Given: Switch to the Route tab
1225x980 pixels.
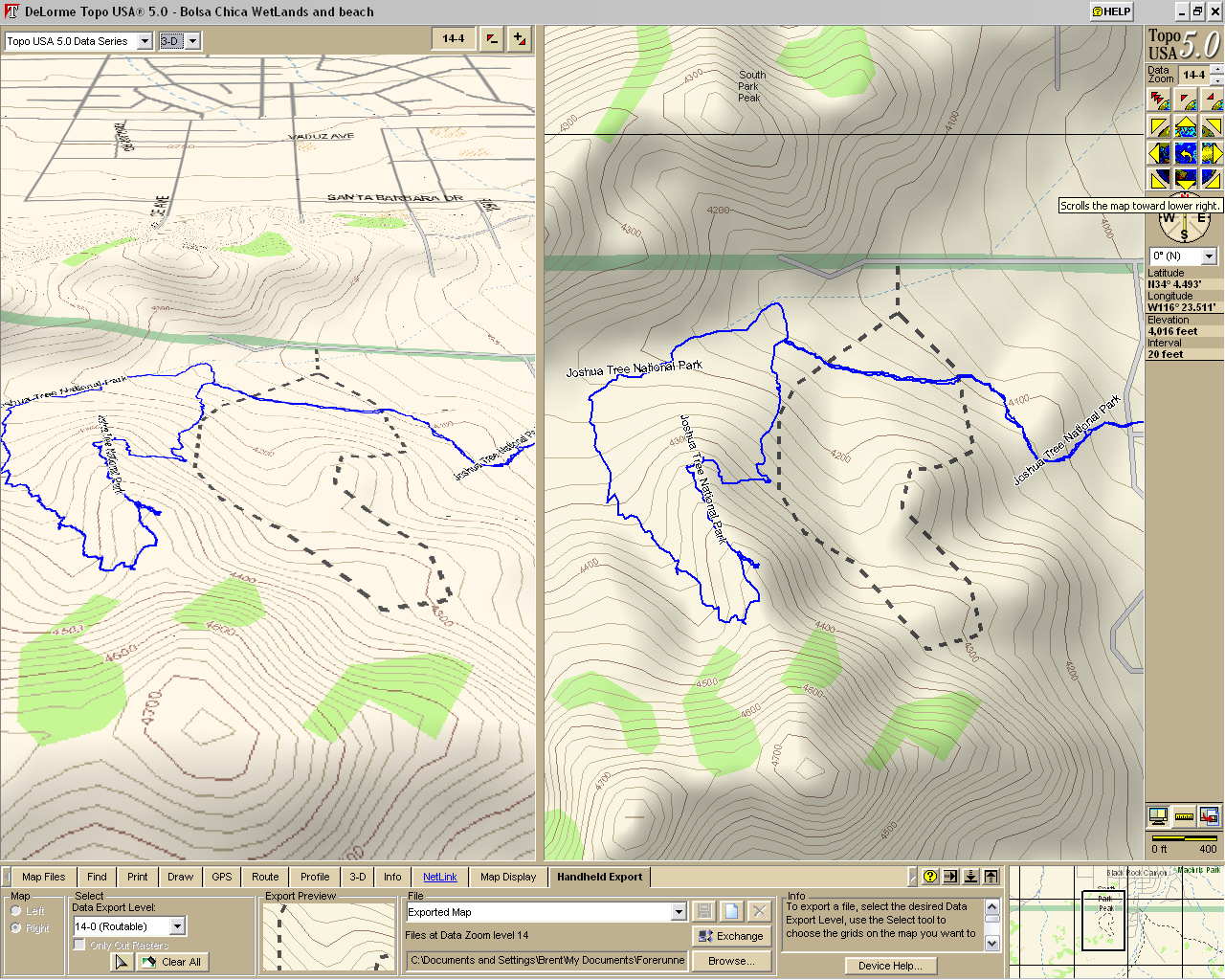Looking at the screenshot, I should coord(265,877).
